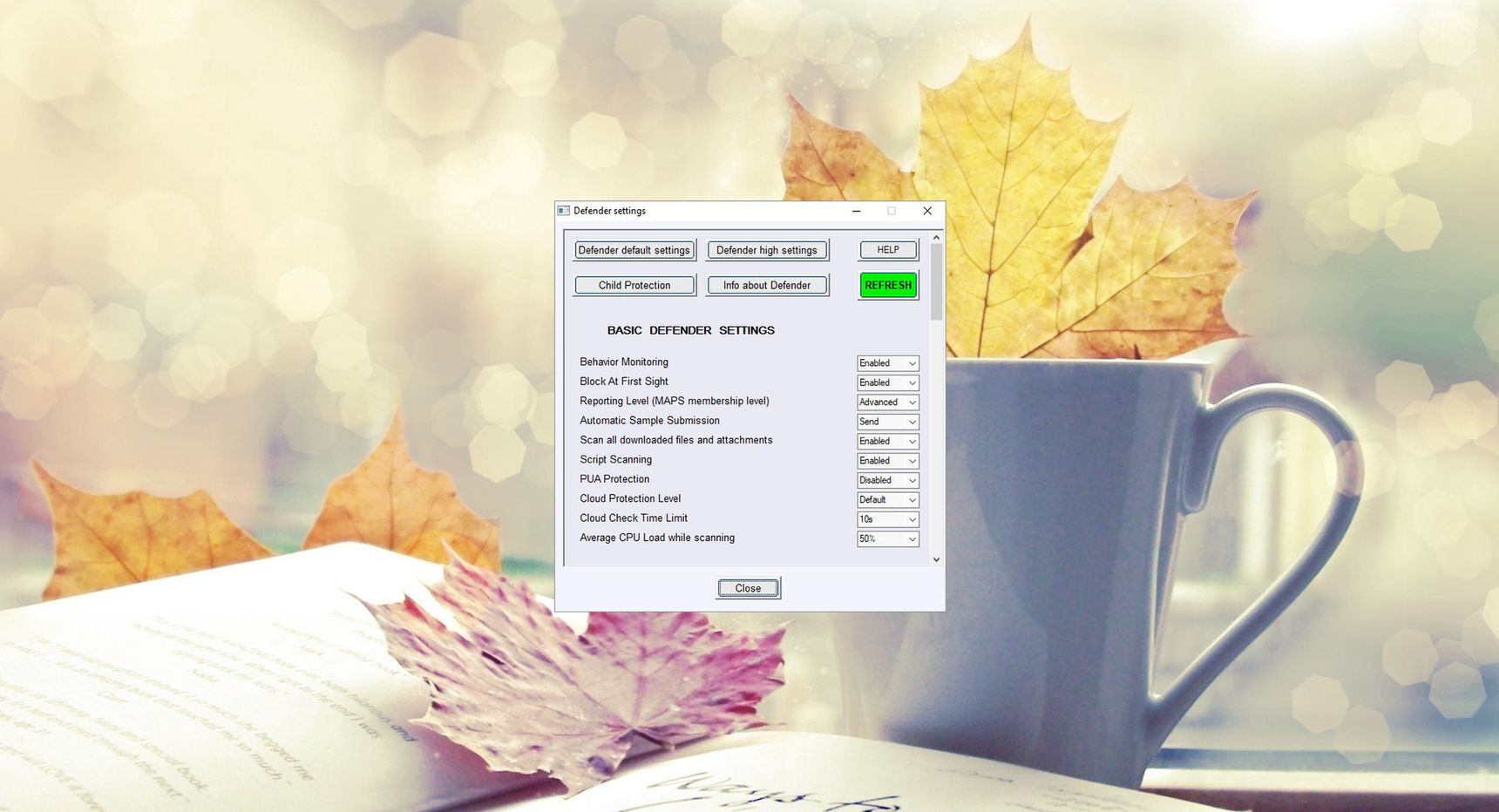Apply Defender high settings
Screen dimensions: 1499x812
(767, 250)
